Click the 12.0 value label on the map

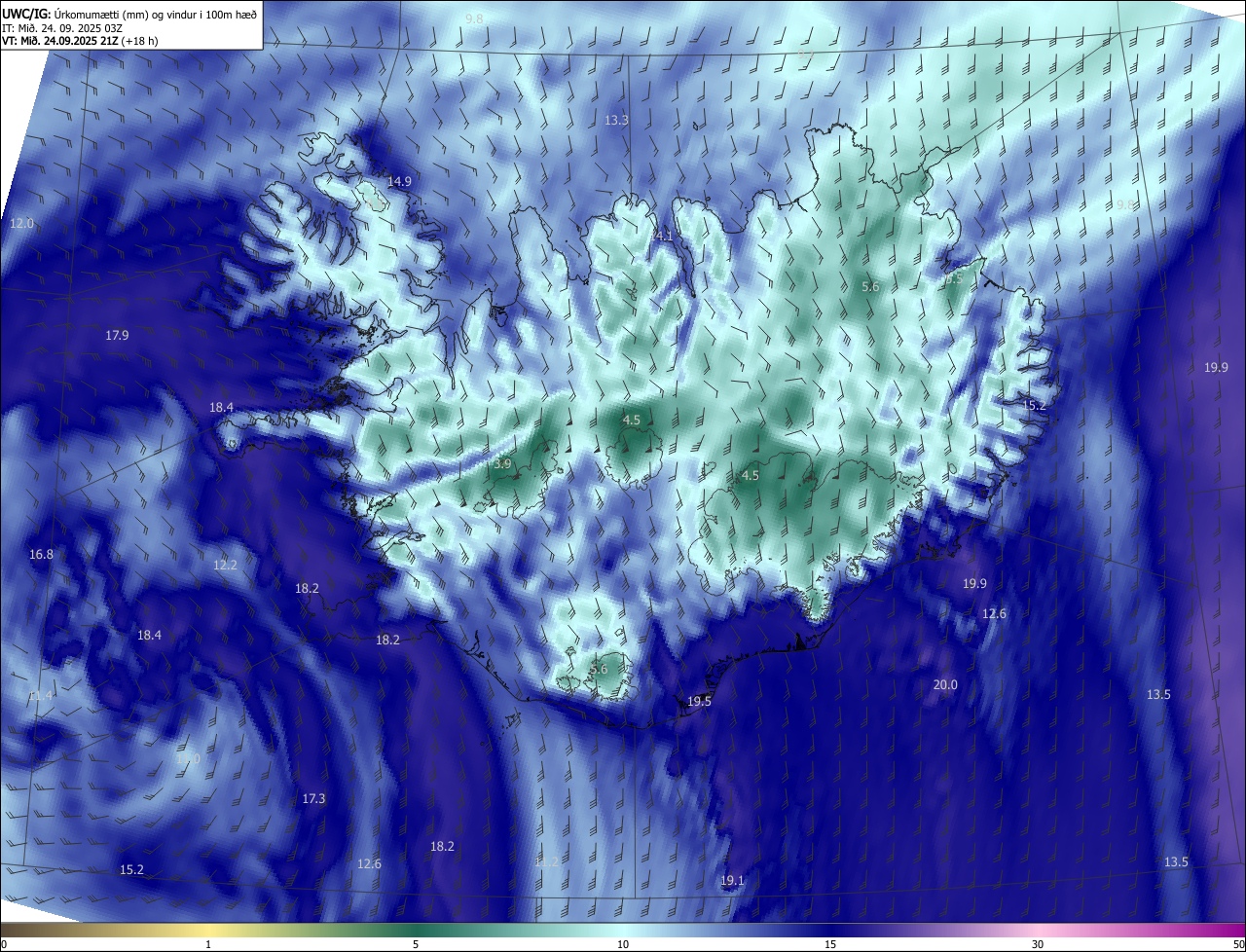coord(21,224)
